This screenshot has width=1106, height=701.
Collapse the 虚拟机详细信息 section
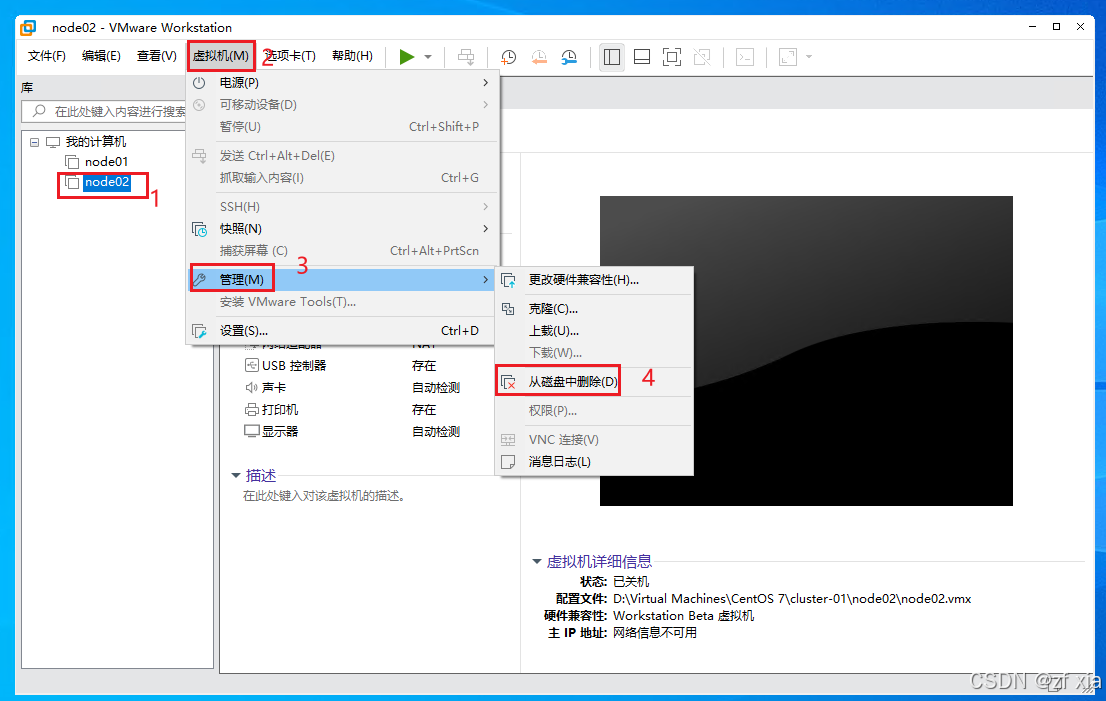click(537, 561)
